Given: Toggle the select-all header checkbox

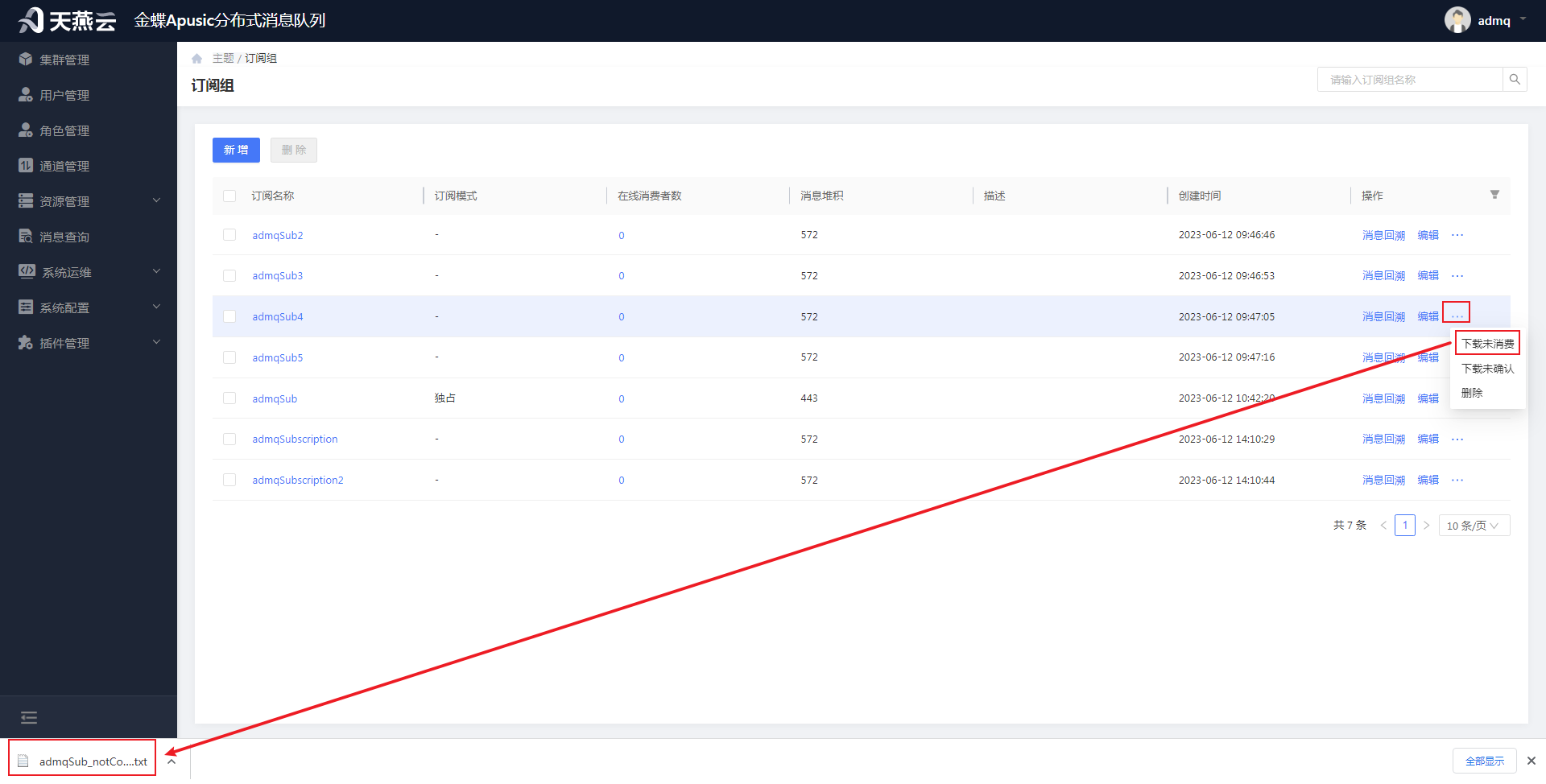Looking at the screenshot, I should coord(229,196).
